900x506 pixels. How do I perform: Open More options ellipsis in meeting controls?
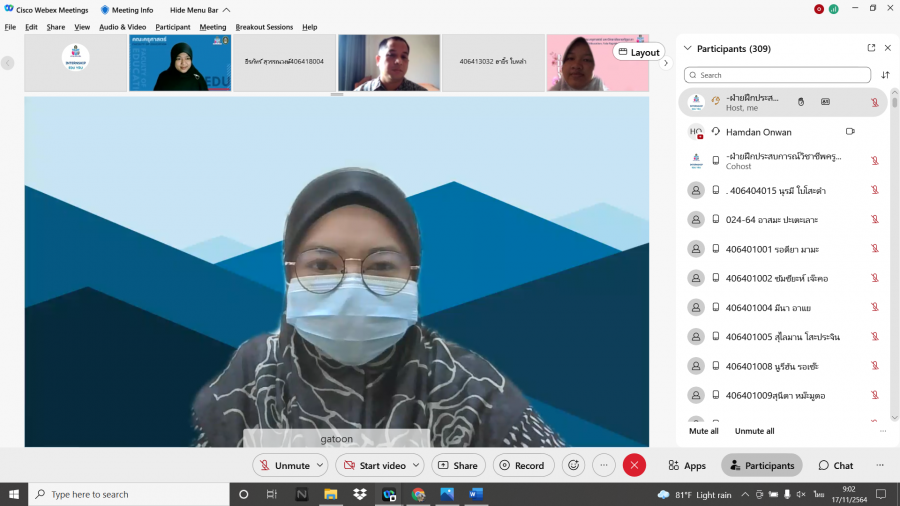tap(603, 465)
